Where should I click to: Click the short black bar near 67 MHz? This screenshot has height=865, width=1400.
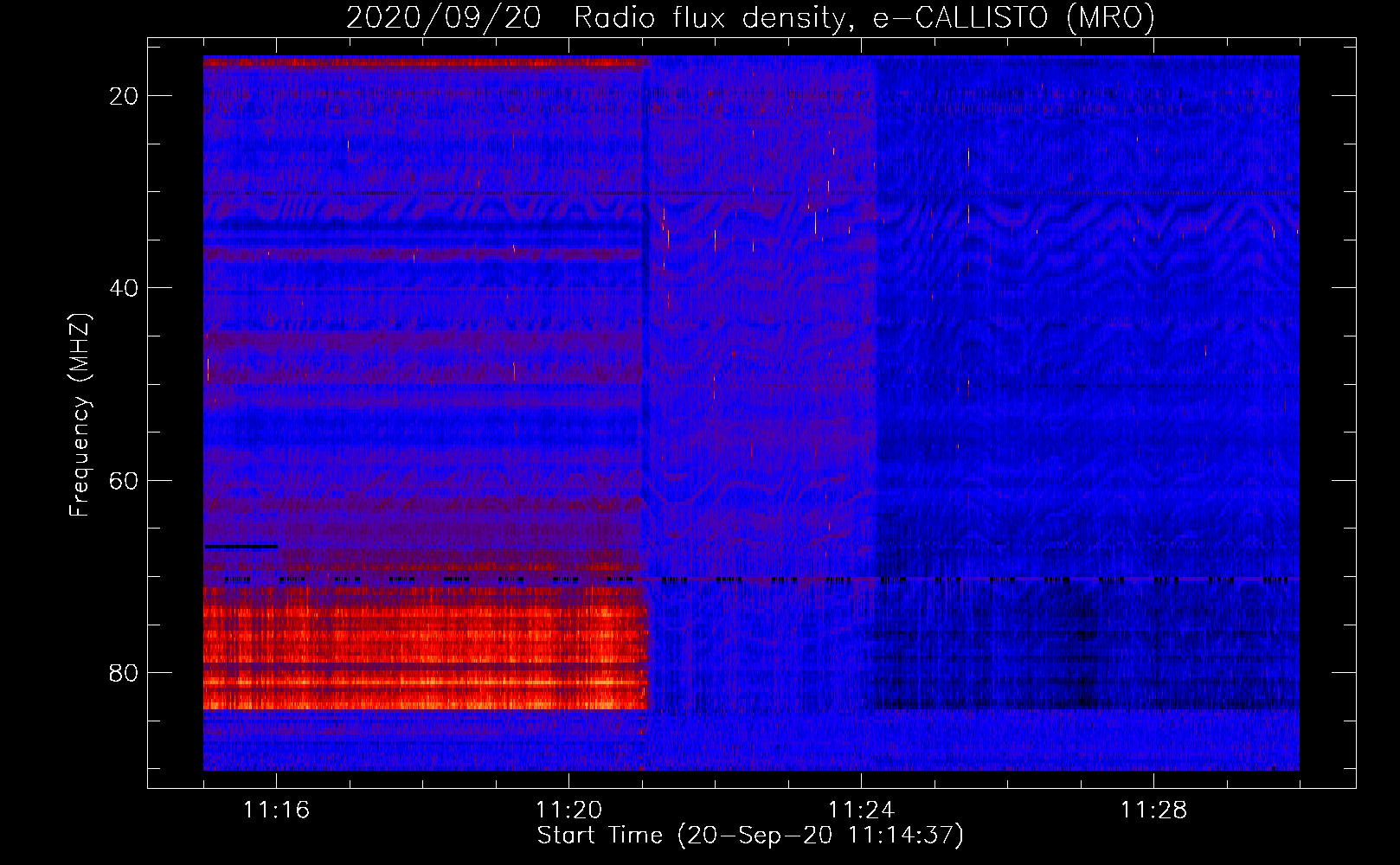click(241, 547)
